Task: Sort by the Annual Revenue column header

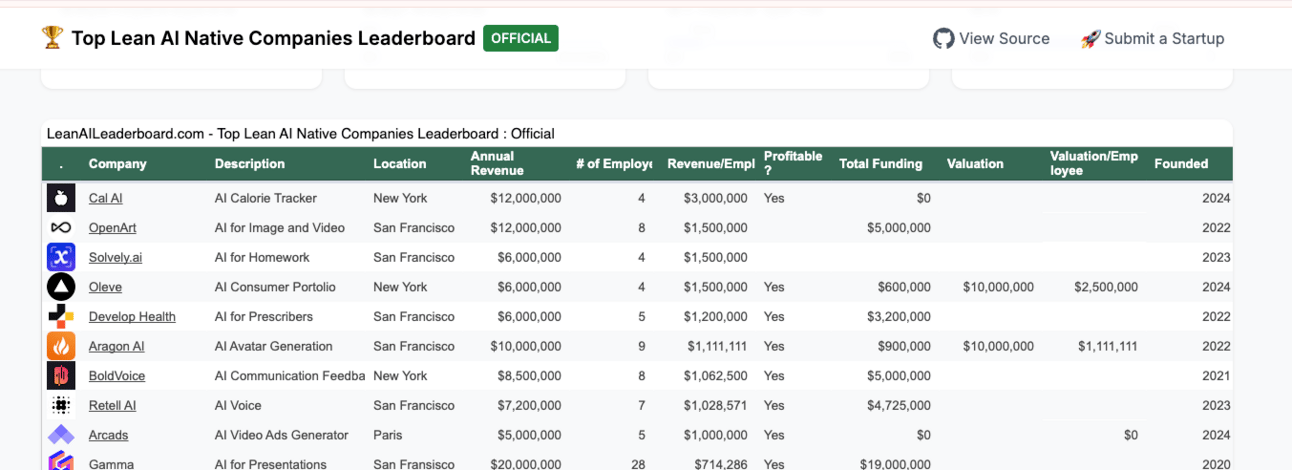Action: pyautogui.click(x=492, y=163)
